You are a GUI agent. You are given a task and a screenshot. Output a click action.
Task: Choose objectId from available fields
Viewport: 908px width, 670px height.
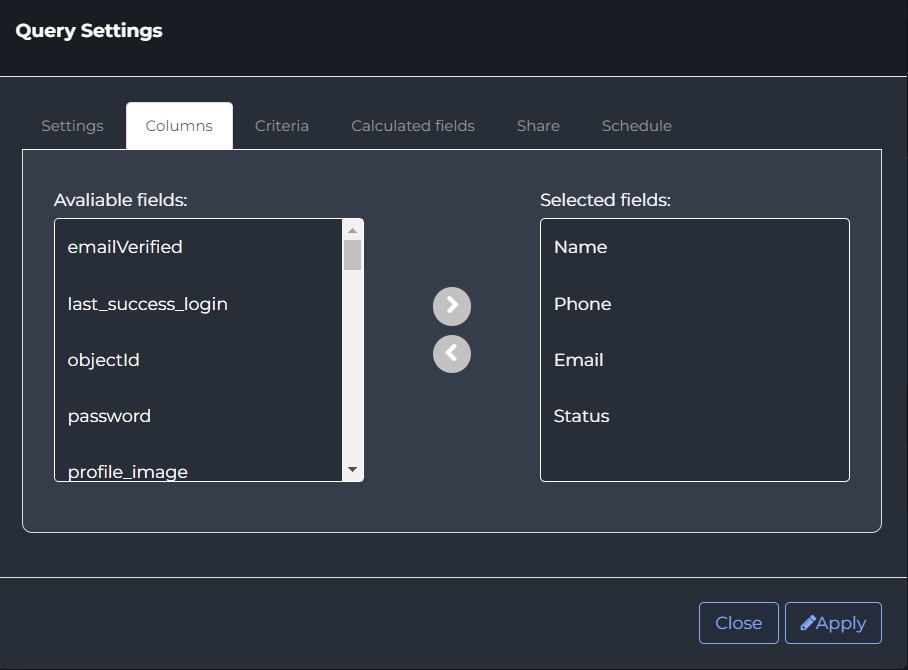199,360
